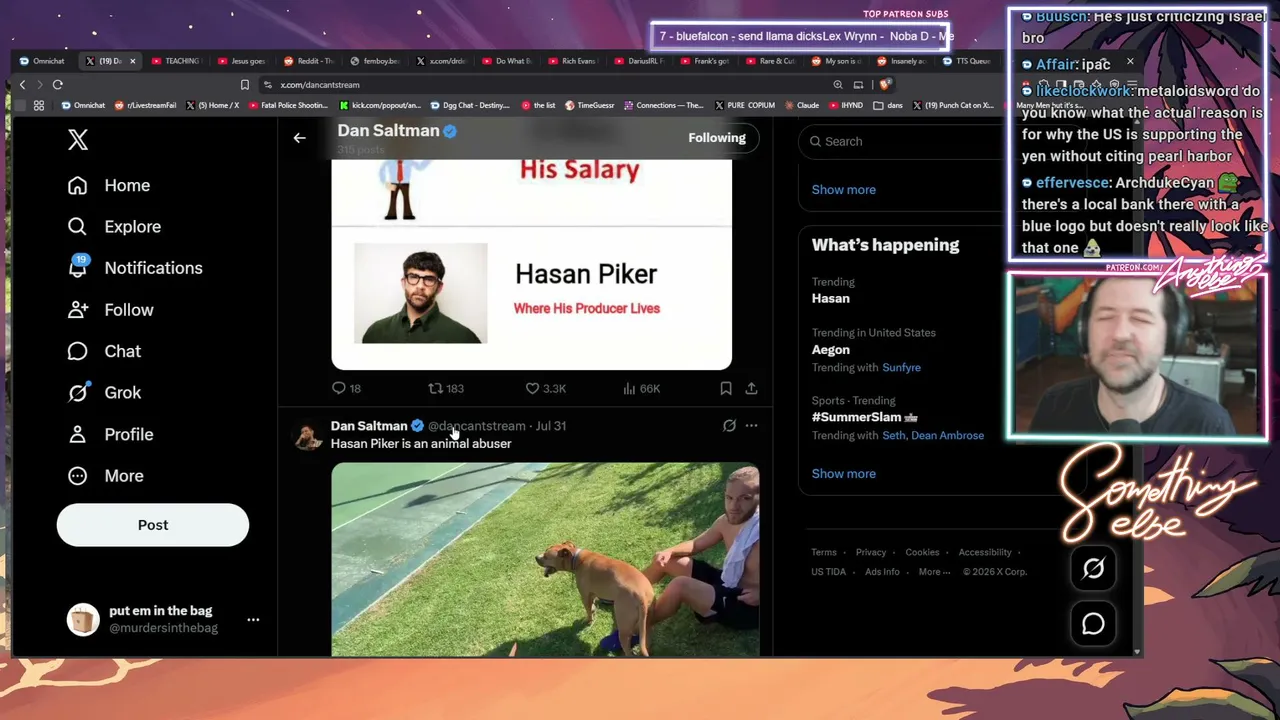Open the trending topic Aegon
This screenshot has height=720, width=1280.
[831, 350]
